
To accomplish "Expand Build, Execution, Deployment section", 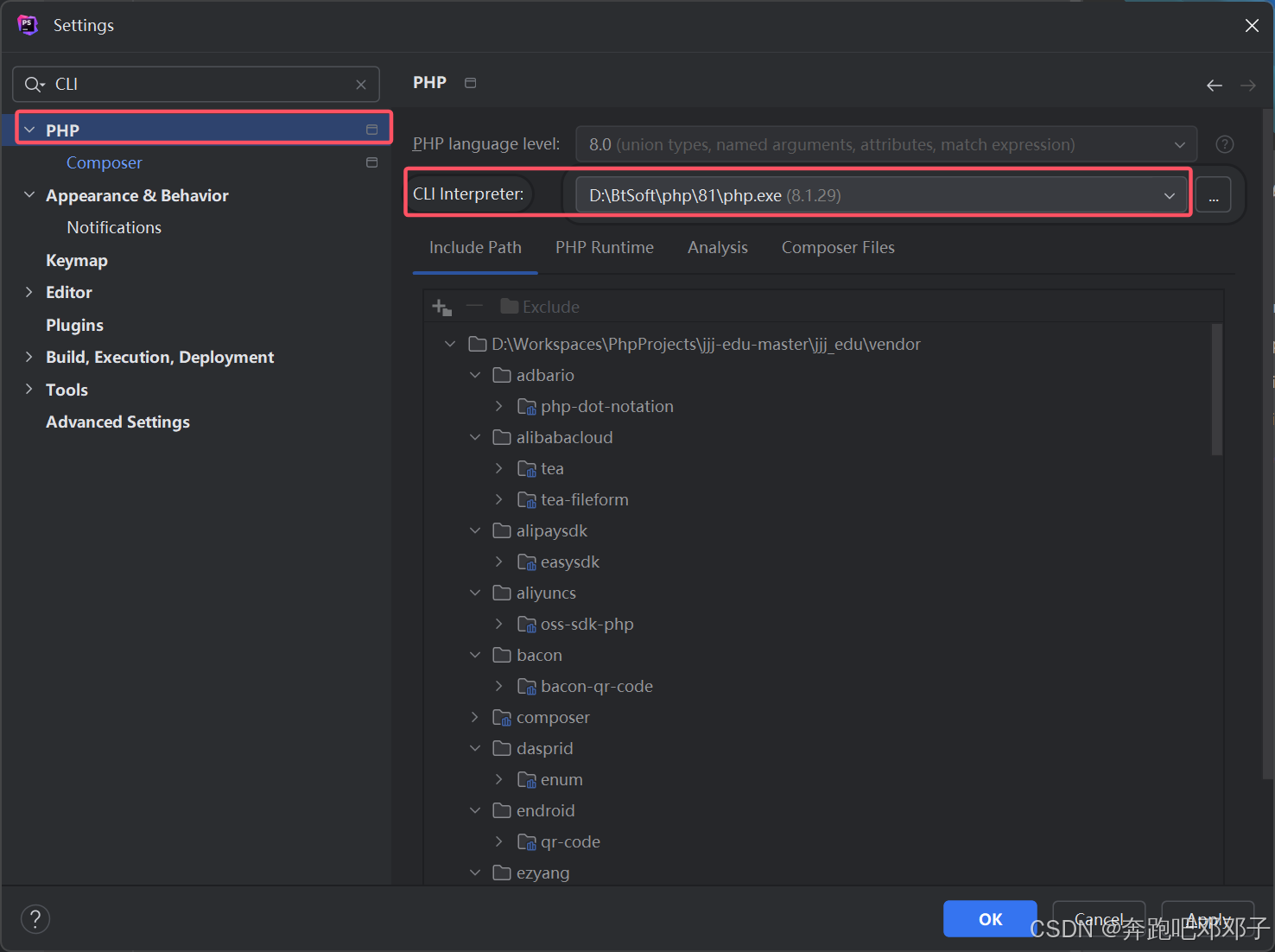I will pyautogui.click(x=29, y=357).
